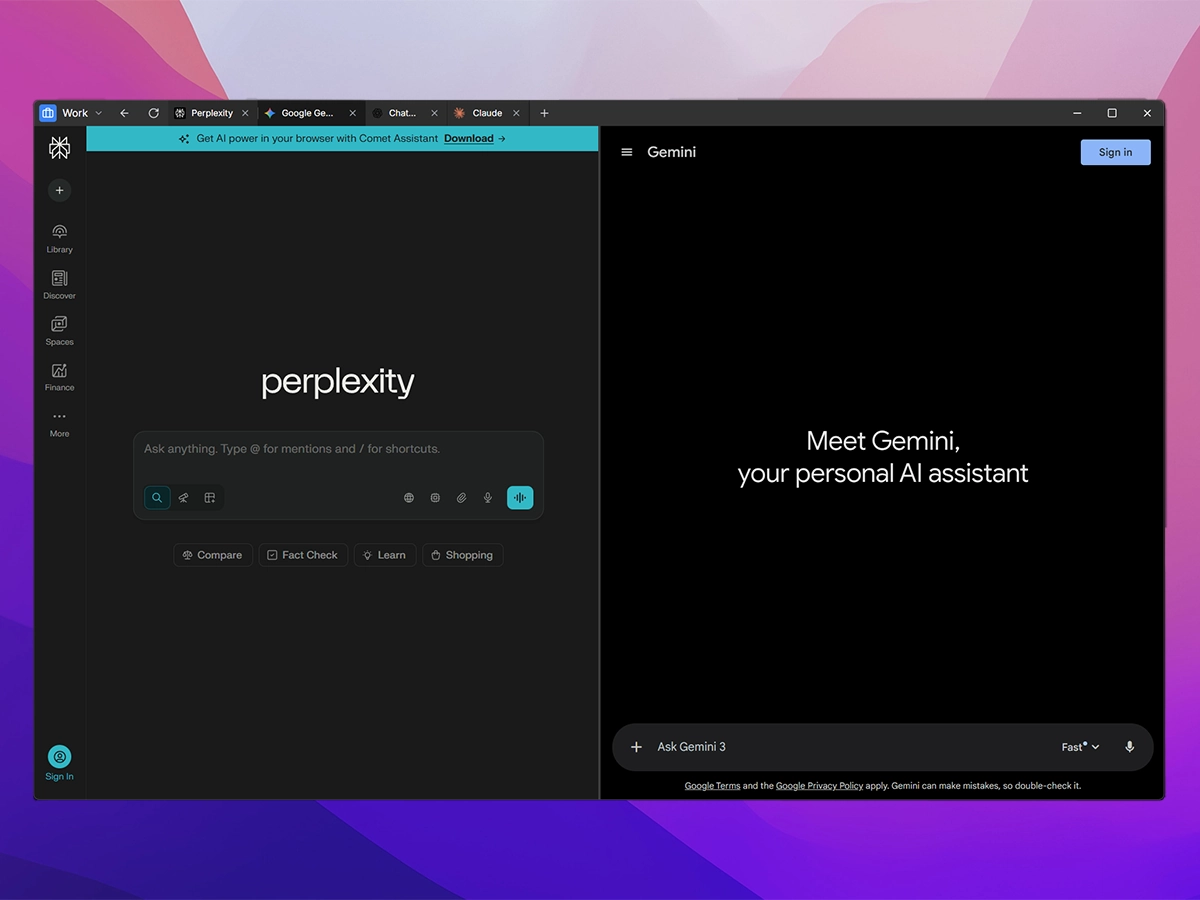Select the Research telescope mode icon
Viewport: 1200px width, 900px height.
point(183,497)
